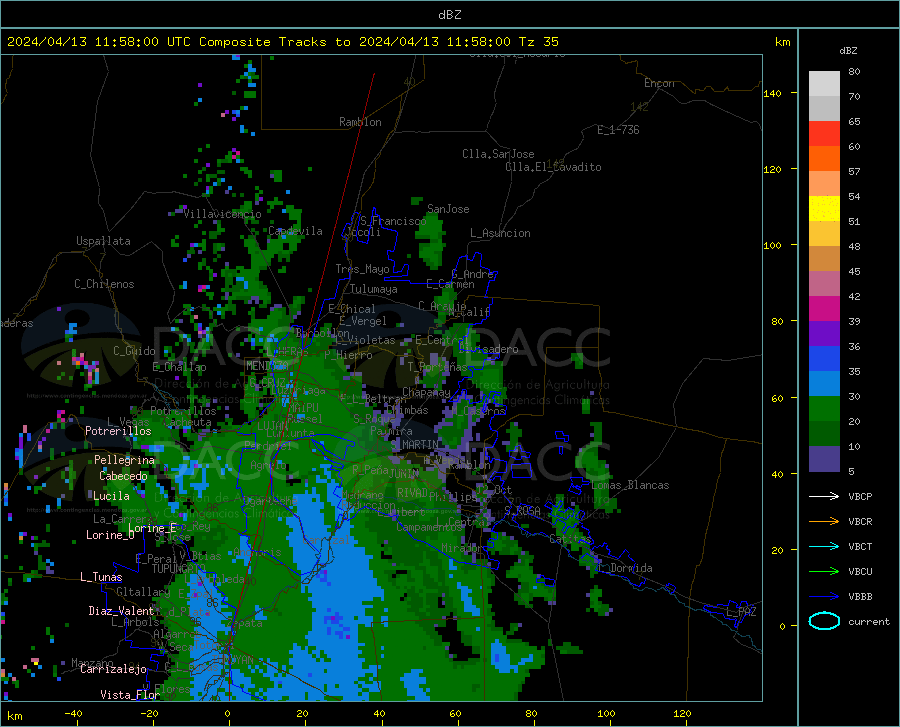Click the cyan 'current' ellipse legend icon
This screenshot has height=727, width=900.
point(824,621)
